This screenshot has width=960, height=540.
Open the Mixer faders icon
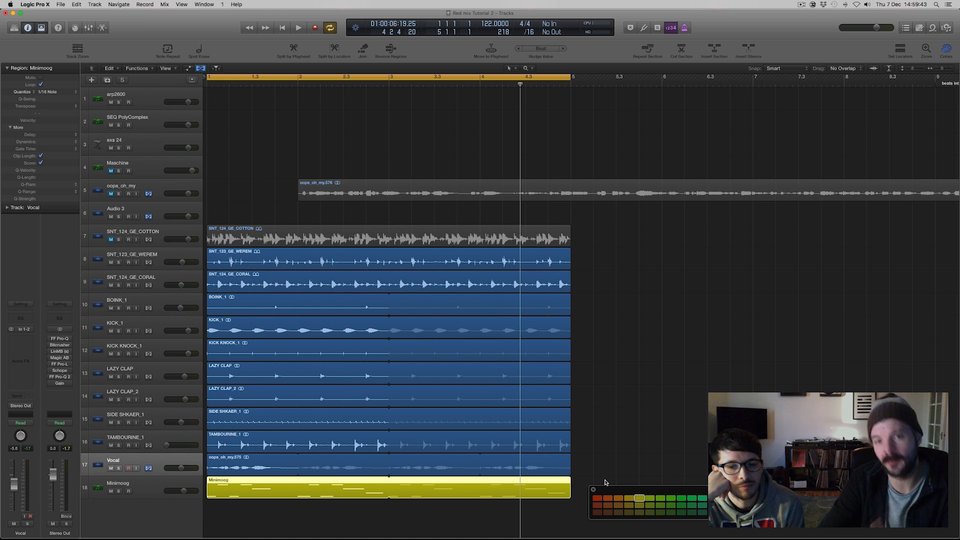[89, 28]
